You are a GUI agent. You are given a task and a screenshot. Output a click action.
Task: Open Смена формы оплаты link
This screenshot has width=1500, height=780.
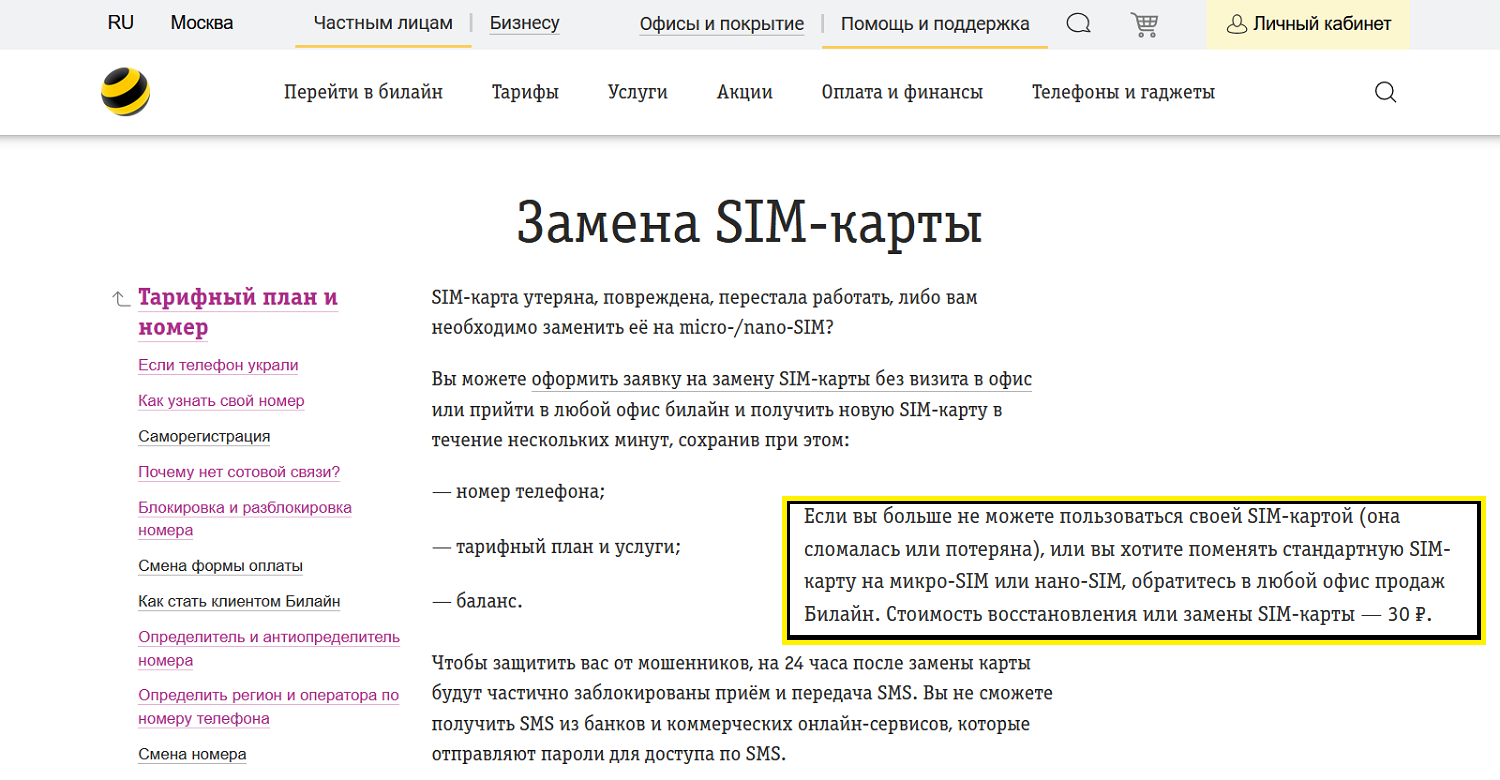coord(220,566)
